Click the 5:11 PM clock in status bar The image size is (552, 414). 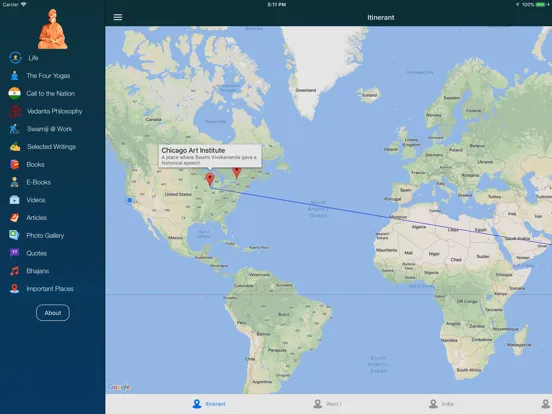pos(277,5)
